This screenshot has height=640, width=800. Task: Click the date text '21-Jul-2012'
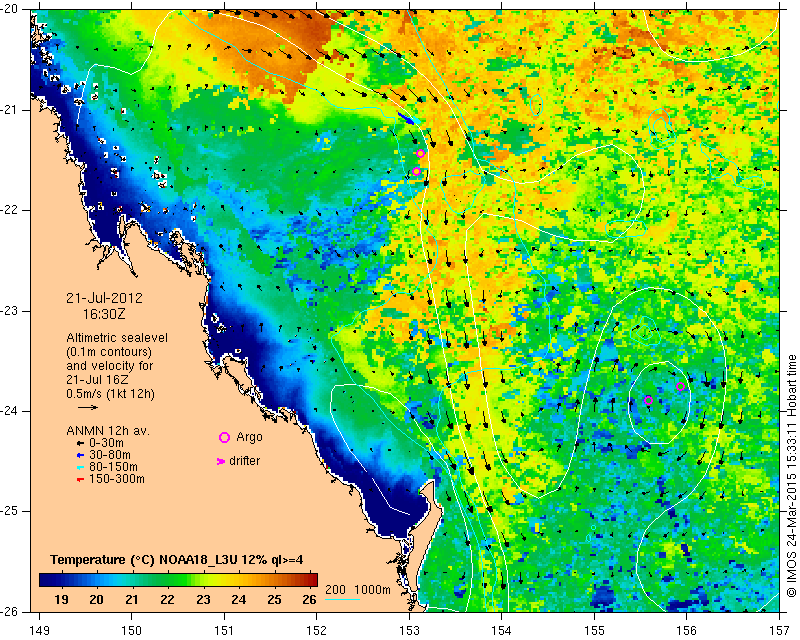coord(104,298)
